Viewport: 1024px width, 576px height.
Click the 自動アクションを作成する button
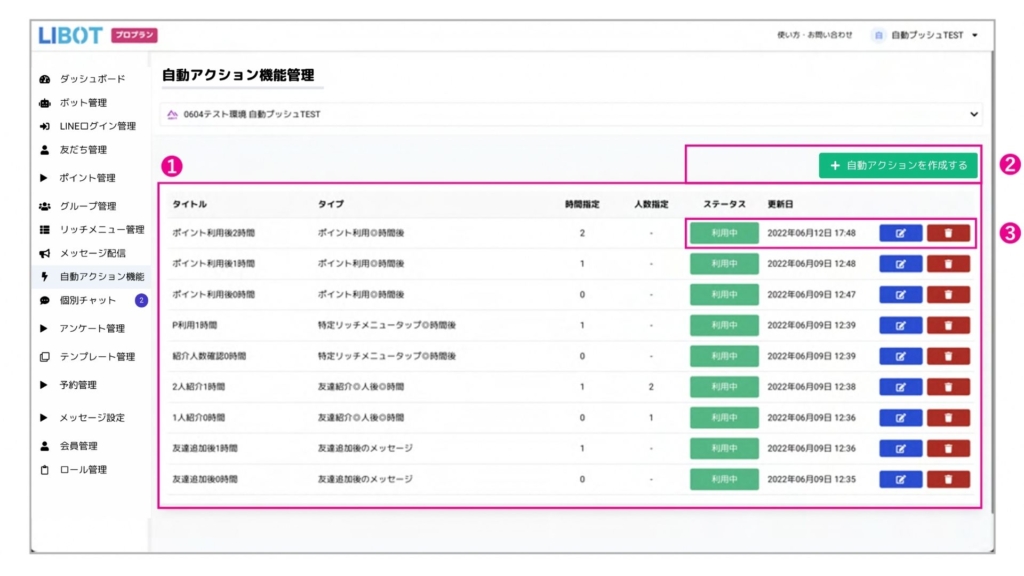point(897,165)
